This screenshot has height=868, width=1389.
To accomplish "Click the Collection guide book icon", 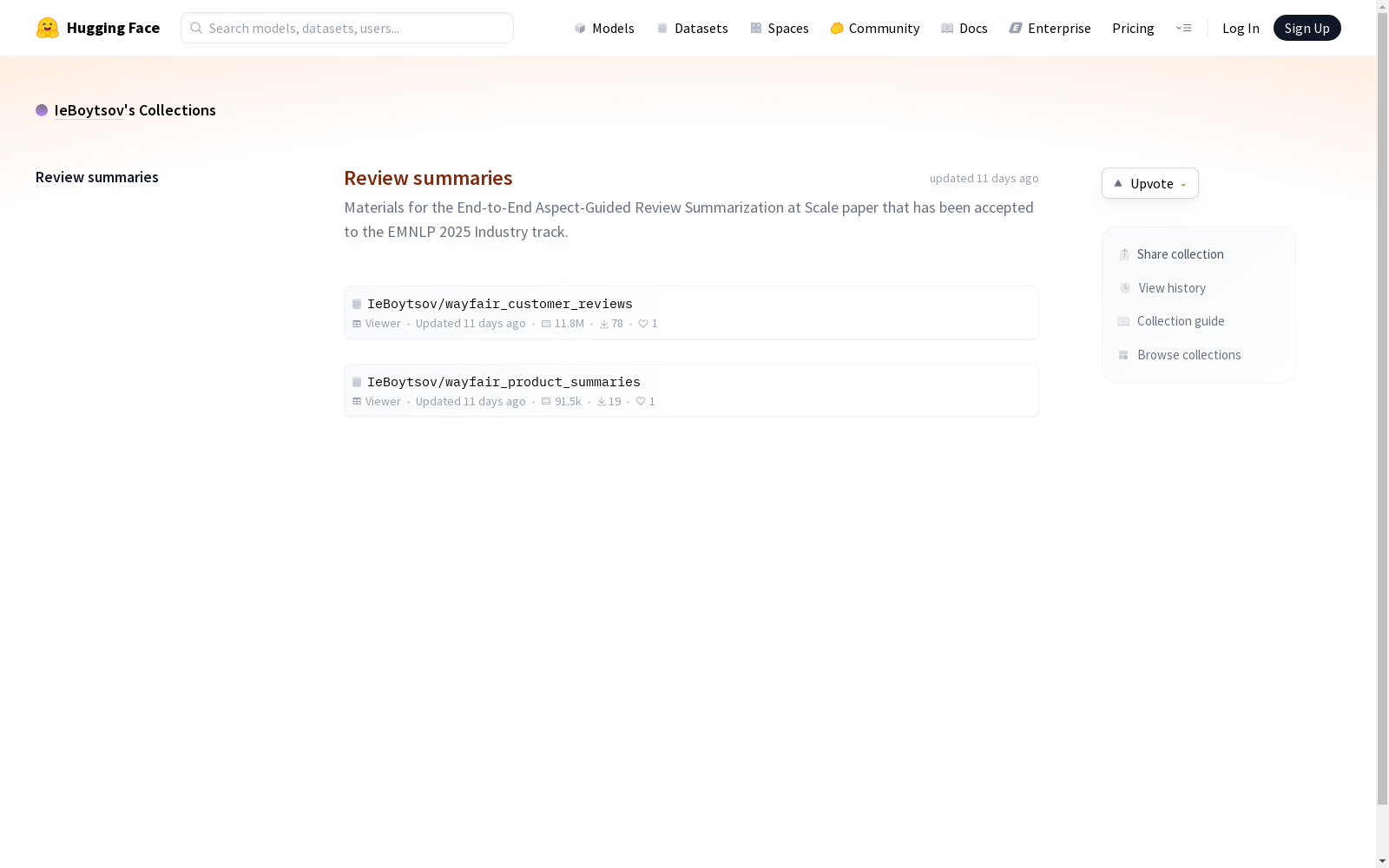I will 1123,321.
